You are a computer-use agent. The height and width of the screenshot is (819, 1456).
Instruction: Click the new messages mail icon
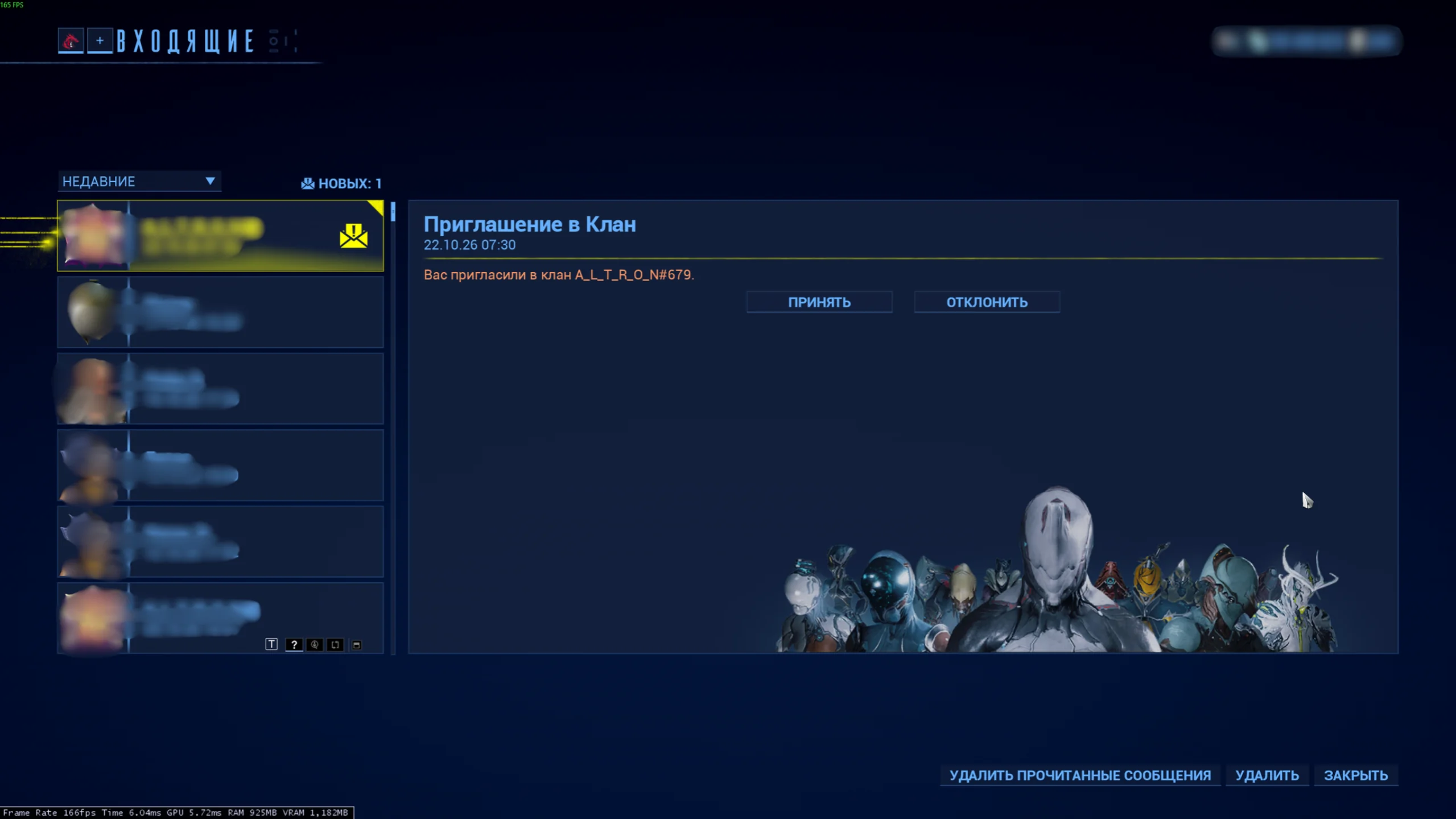tap(307, 183)
